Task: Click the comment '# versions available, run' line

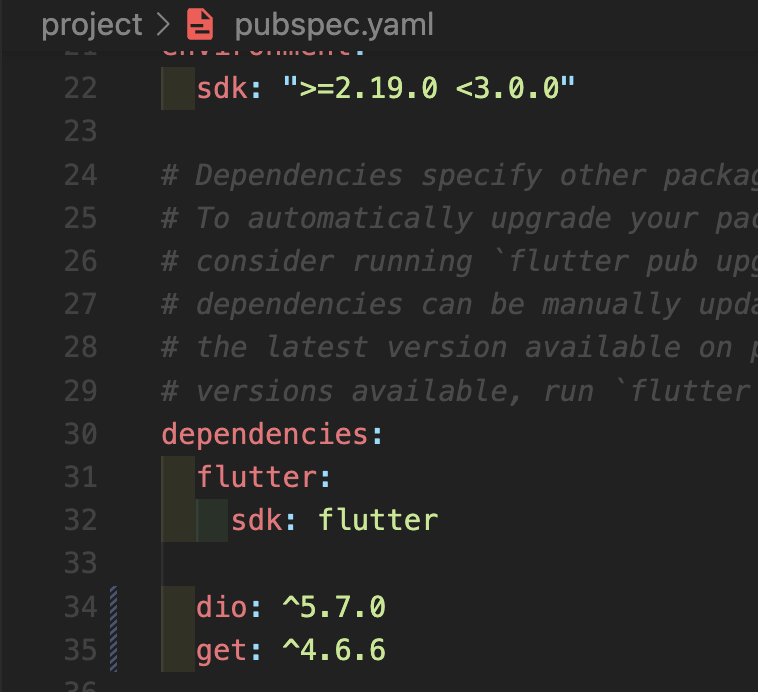Action: pos(378,391)
